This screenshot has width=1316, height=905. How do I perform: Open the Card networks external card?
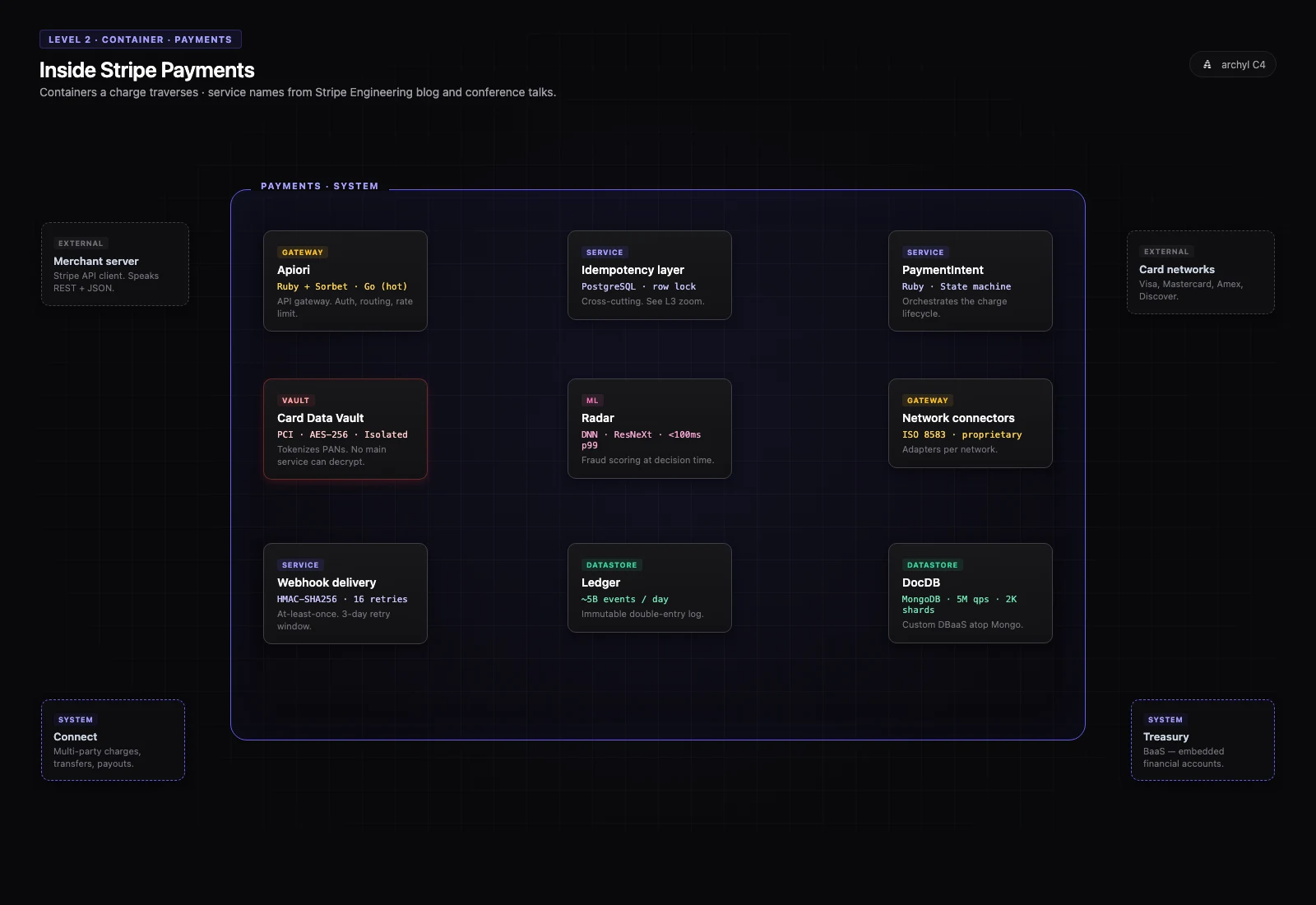(x=1201, y=272)
